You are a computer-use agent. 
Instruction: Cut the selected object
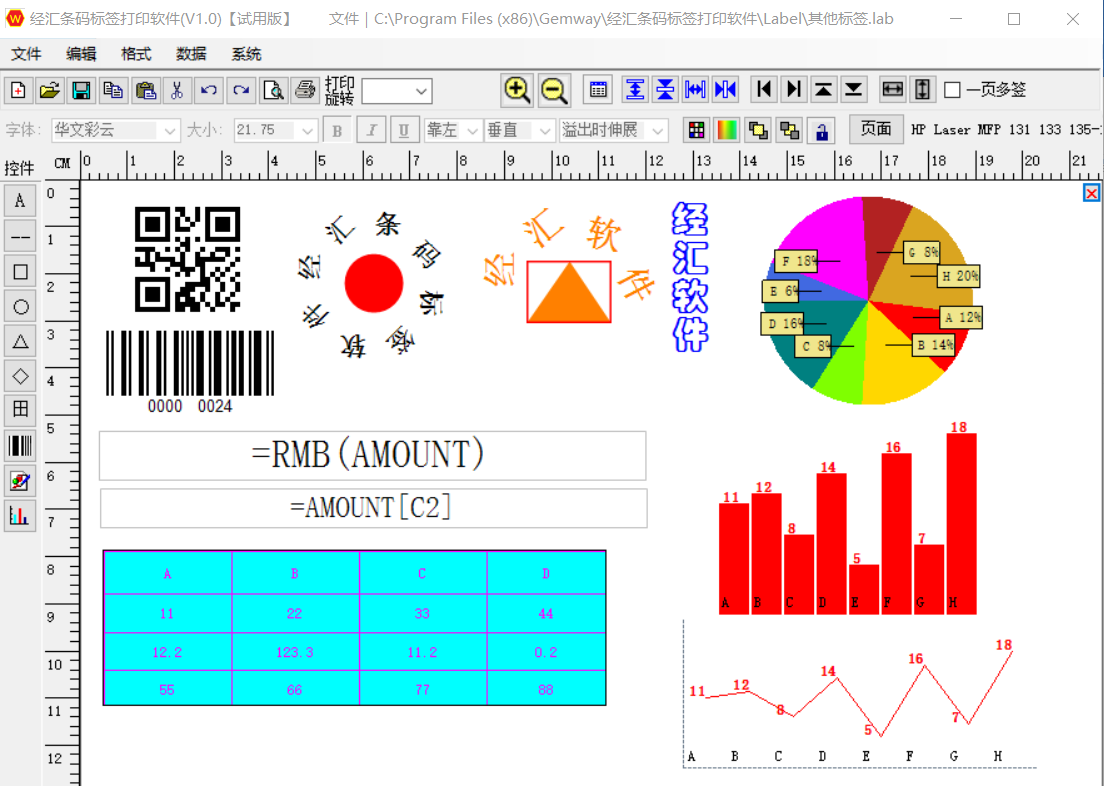click(177, 90)
